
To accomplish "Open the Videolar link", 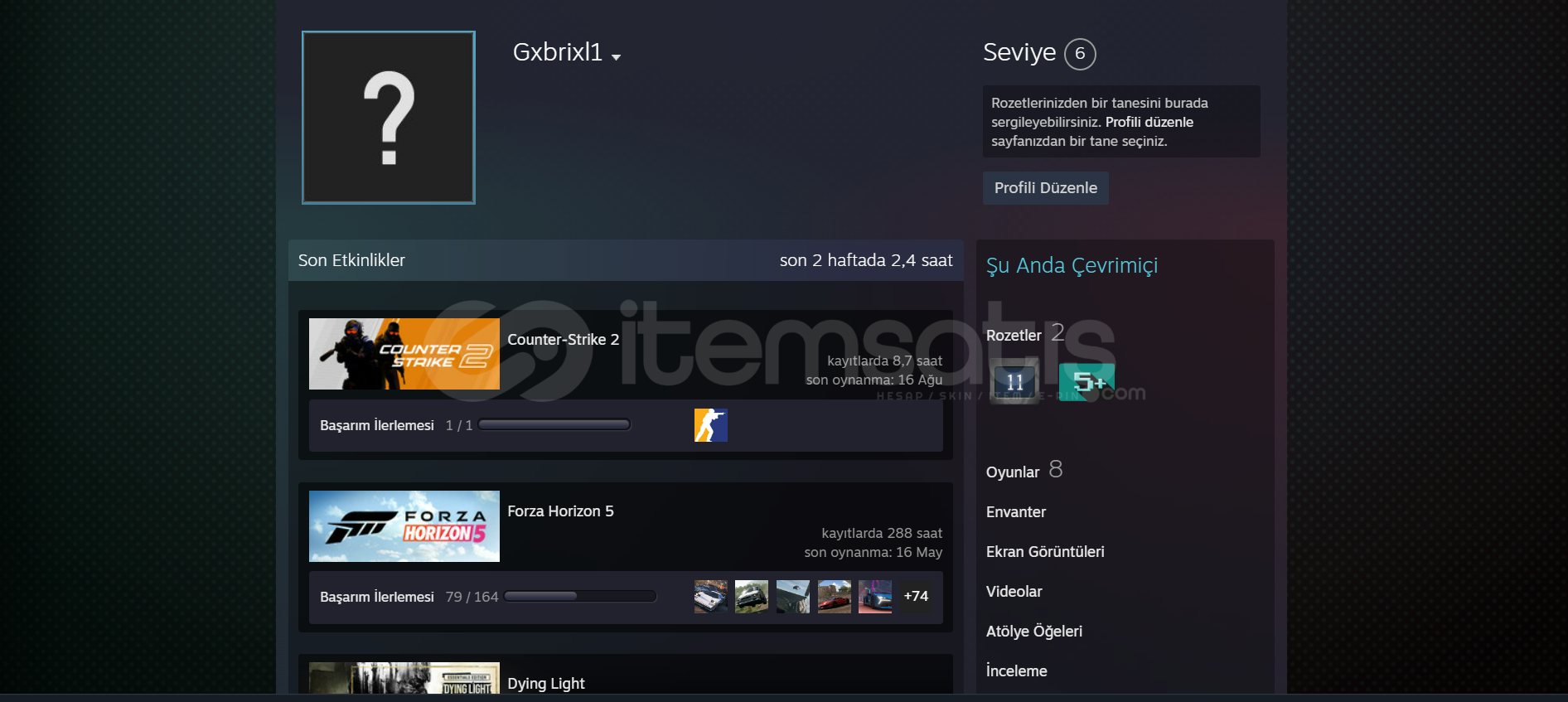I will pos(1014,592).
